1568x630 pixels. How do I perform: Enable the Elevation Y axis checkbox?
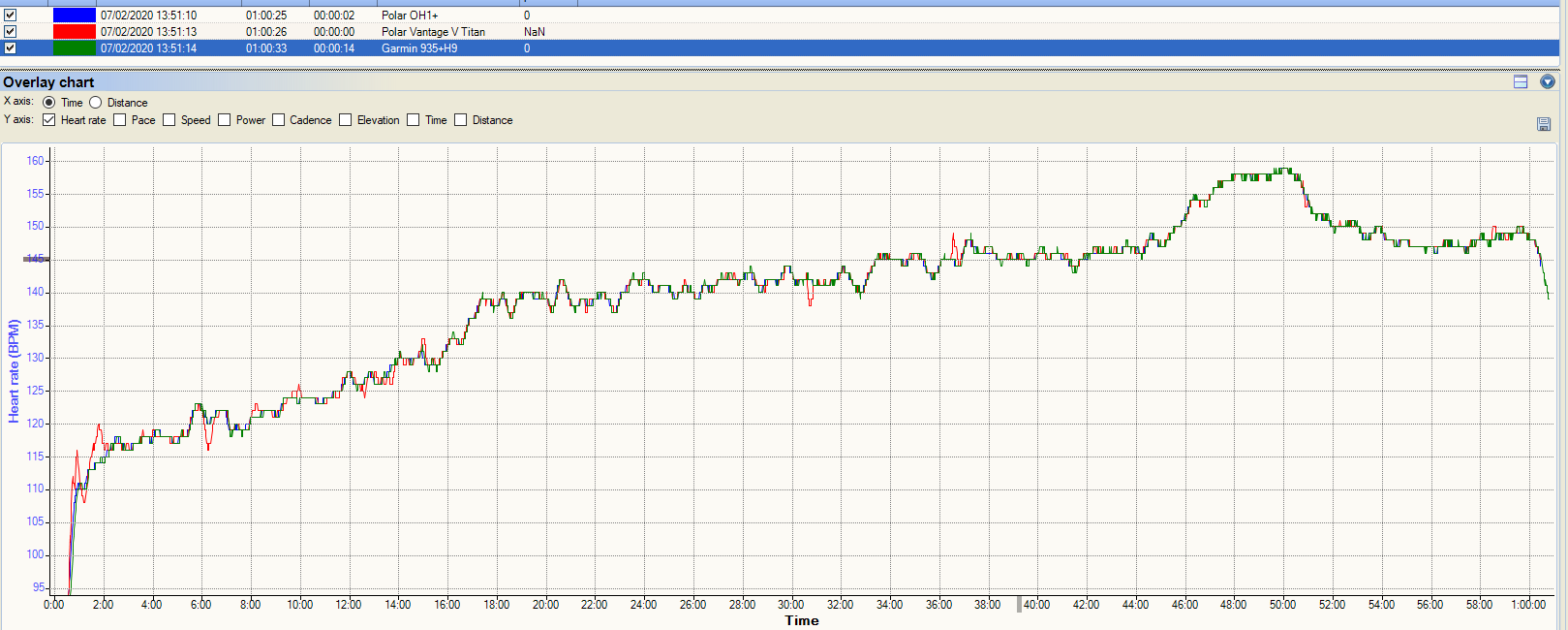point(346,120)
